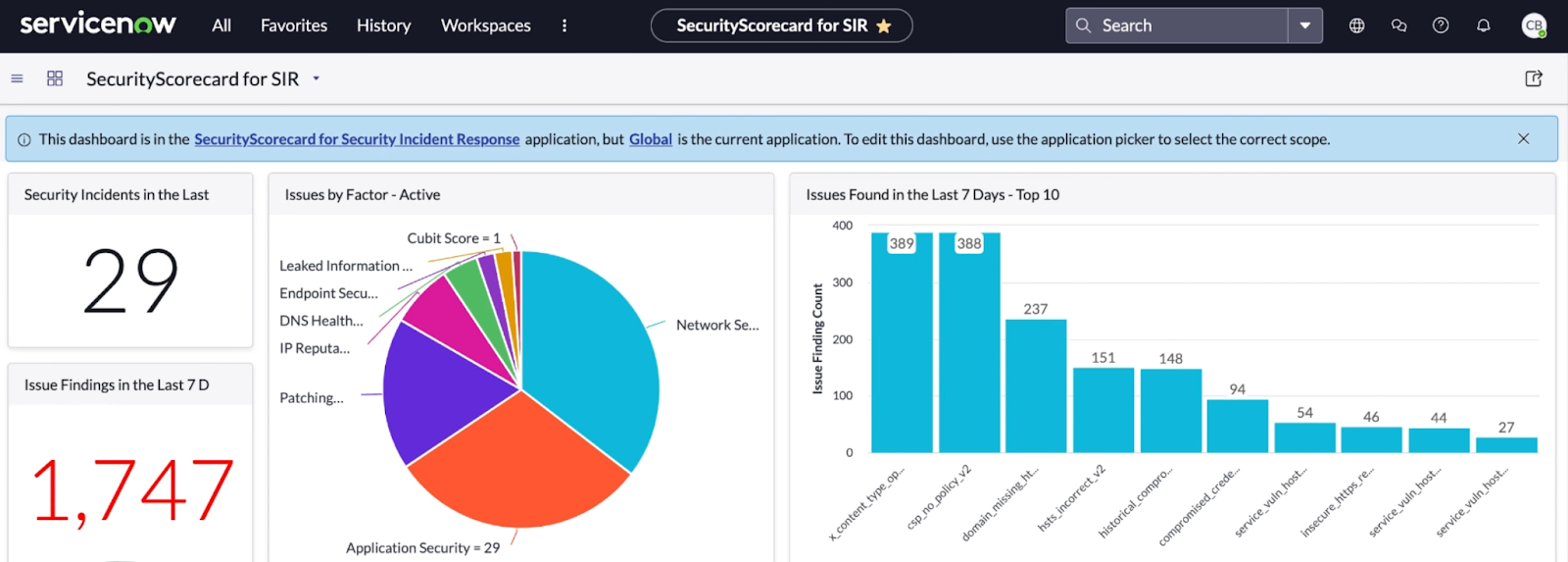Click the Application Security = 29 label
This screenshot has width=1568, height=562.
coord(422,547)
